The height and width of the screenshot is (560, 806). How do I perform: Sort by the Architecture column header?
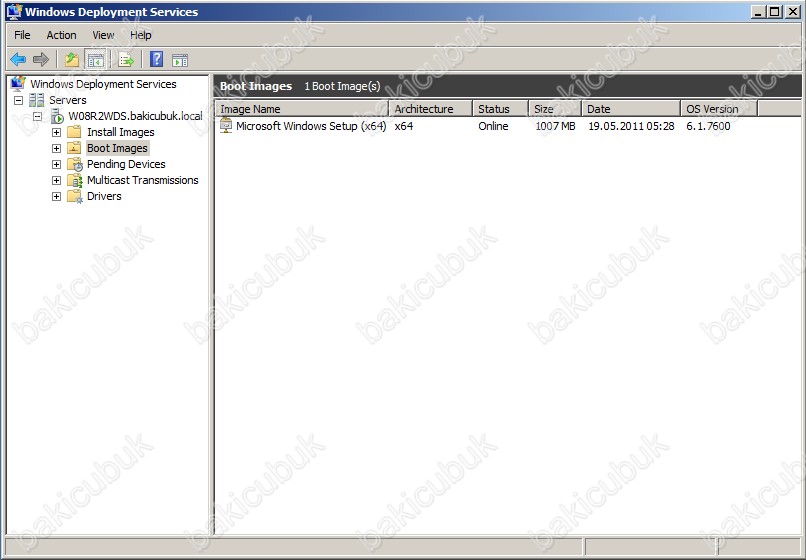pos(431,109)
